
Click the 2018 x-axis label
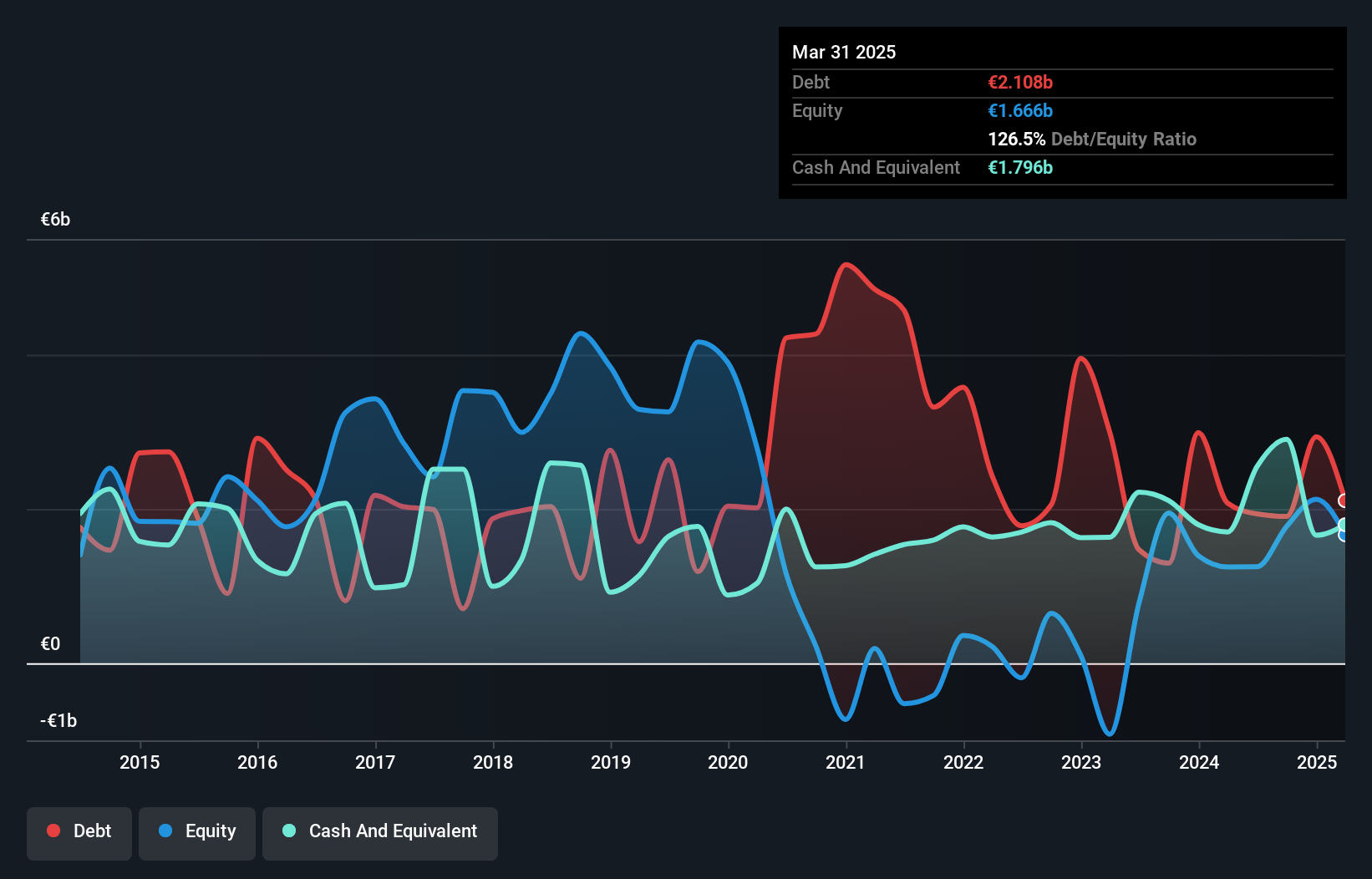(493, 762)
